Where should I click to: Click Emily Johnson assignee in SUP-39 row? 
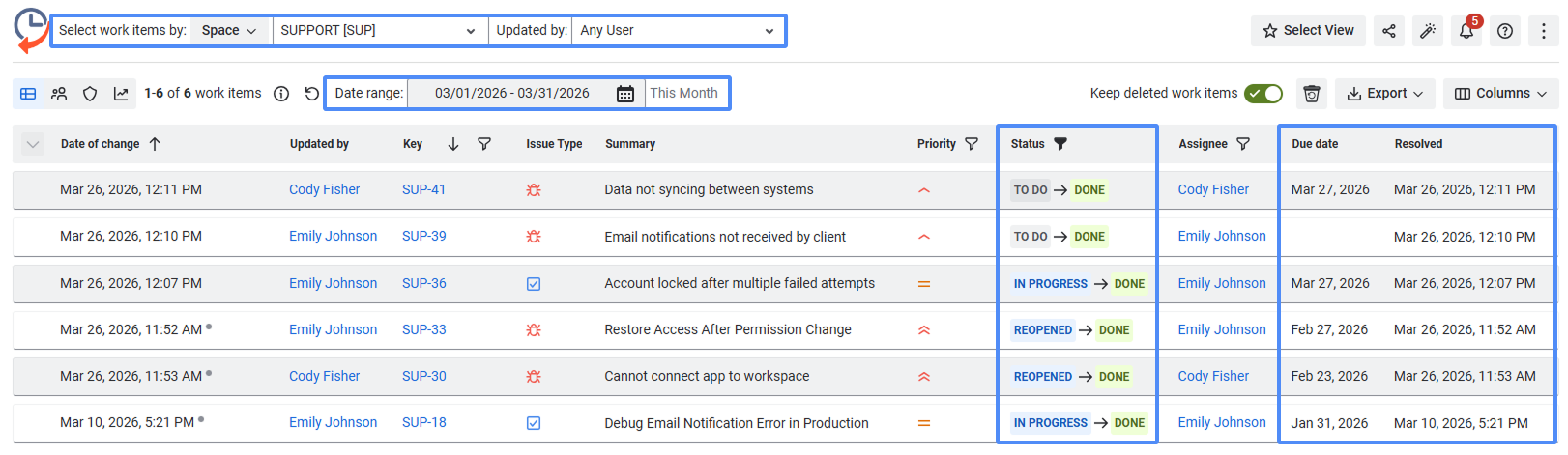pos(1221,237)
